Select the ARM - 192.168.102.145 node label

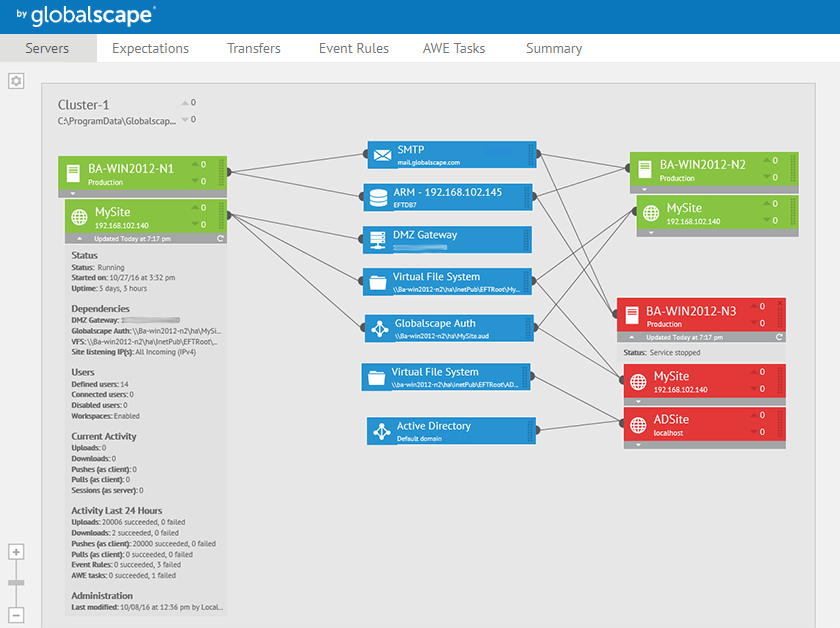pyautogui.click(x=448, y=192)
